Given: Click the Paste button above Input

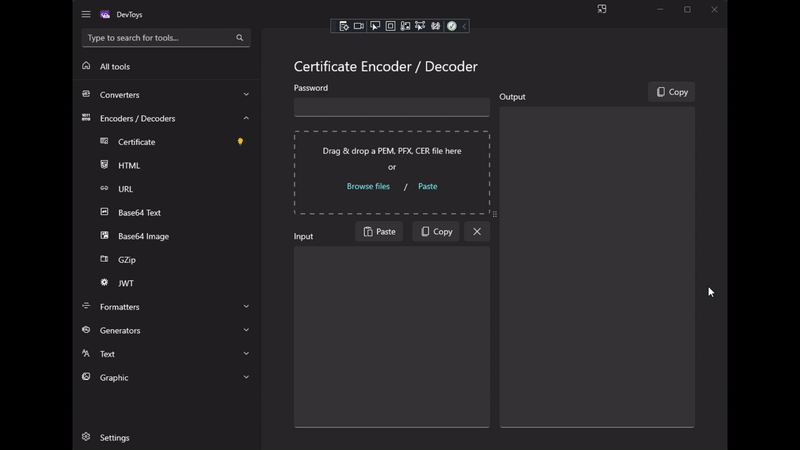Looking at the screenshot, I should tap(379, 232).
